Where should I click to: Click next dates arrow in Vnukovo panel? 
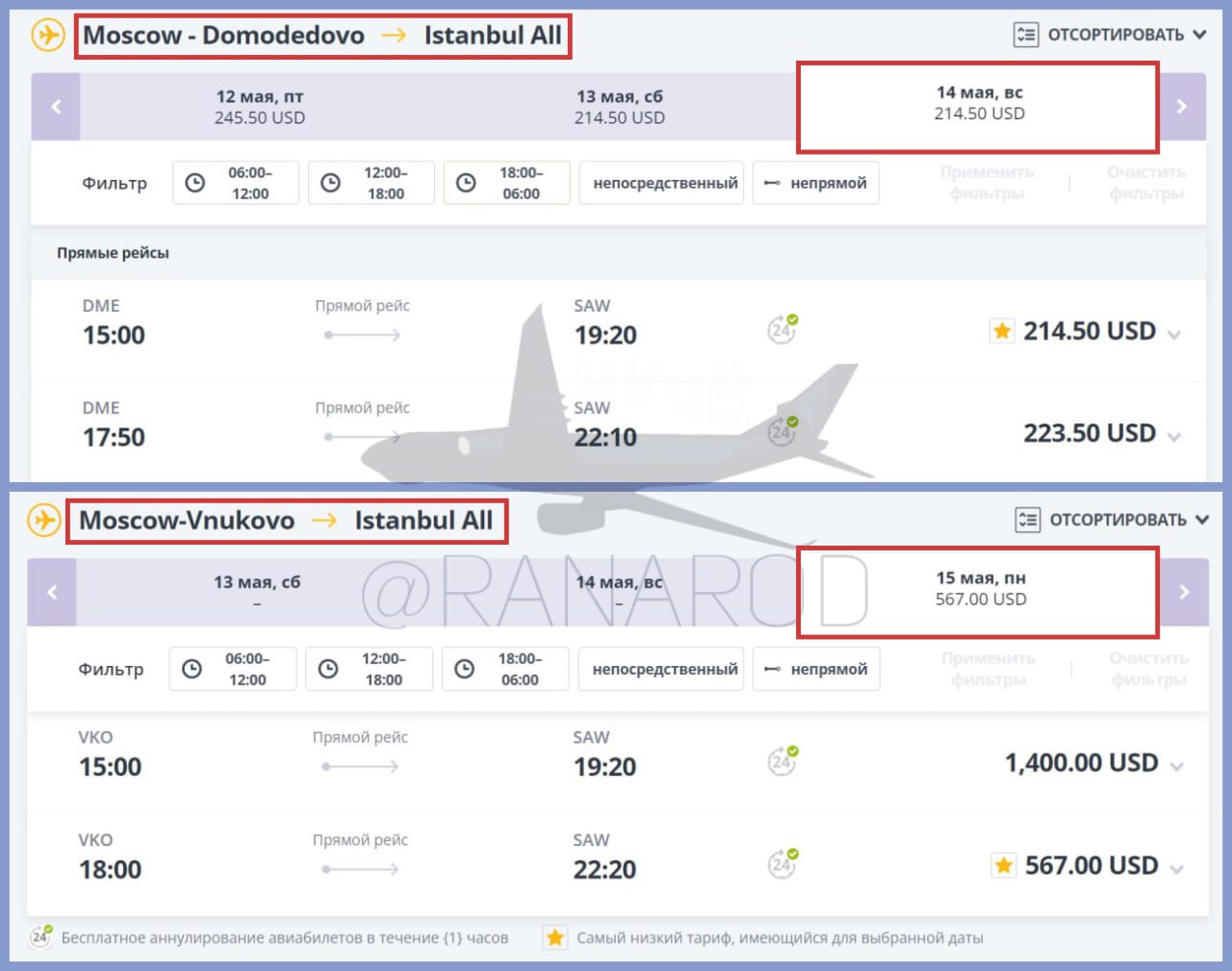(1184, 592)
